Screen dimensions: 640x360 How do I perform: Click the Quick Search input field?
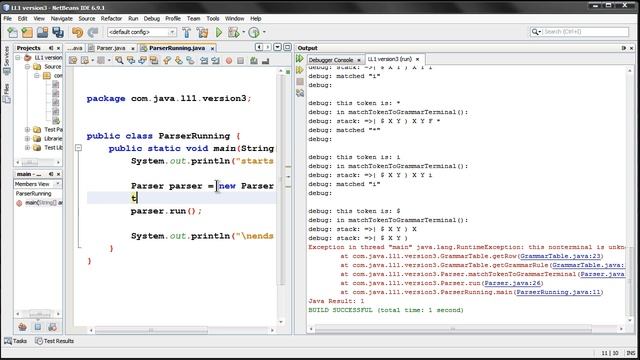click(x=585, y=31)
